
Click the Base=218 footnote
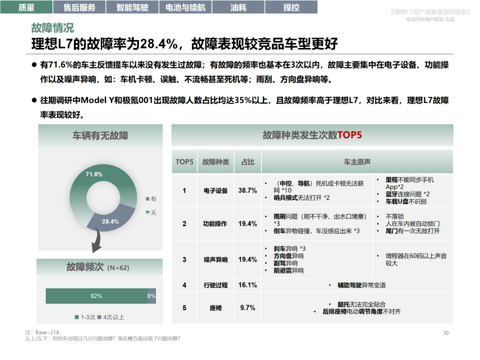point(43,332)
